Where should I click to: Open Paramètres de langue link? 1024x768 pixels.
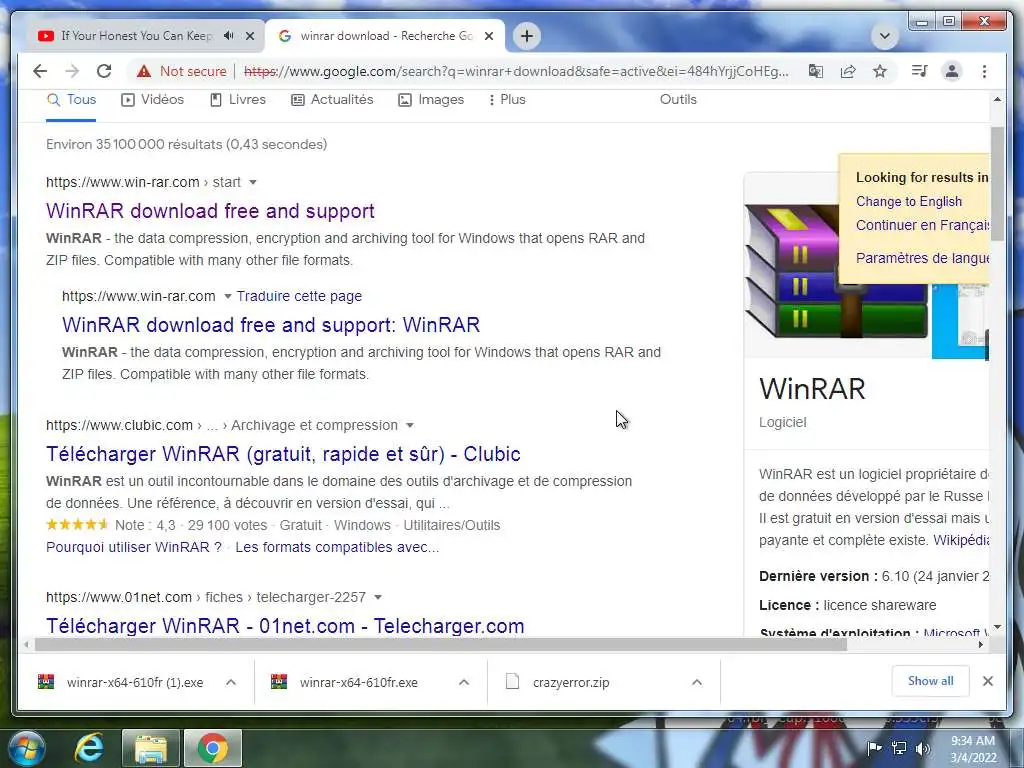[922, 258]
